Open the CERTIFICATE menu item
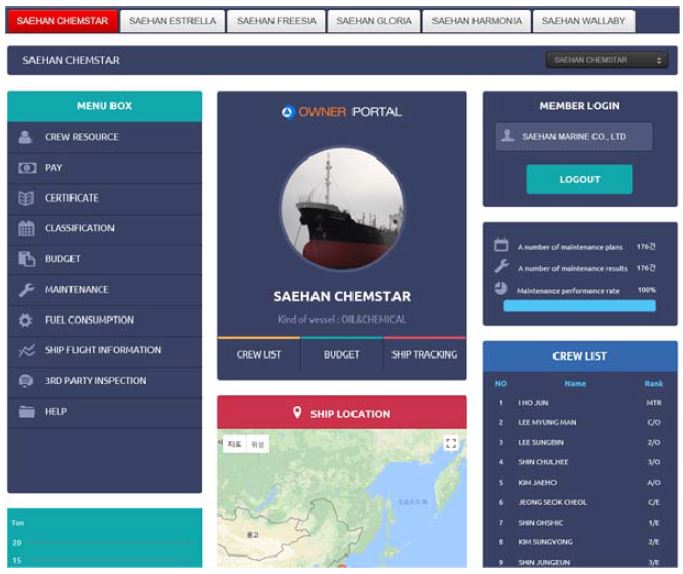The image size is (683, 574). (105, 198)
